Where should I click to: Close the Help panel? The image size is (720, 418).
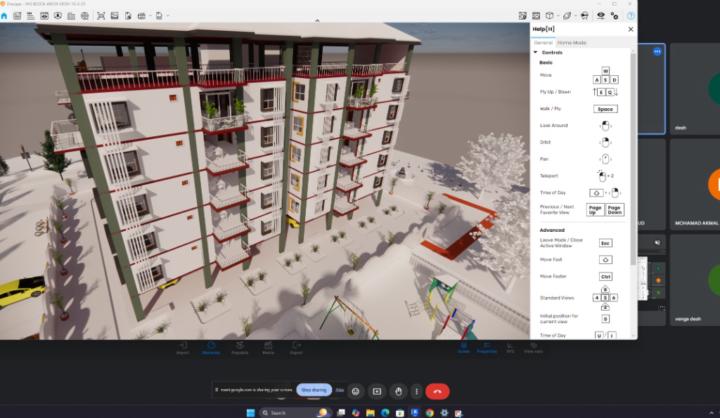point(630,29)
